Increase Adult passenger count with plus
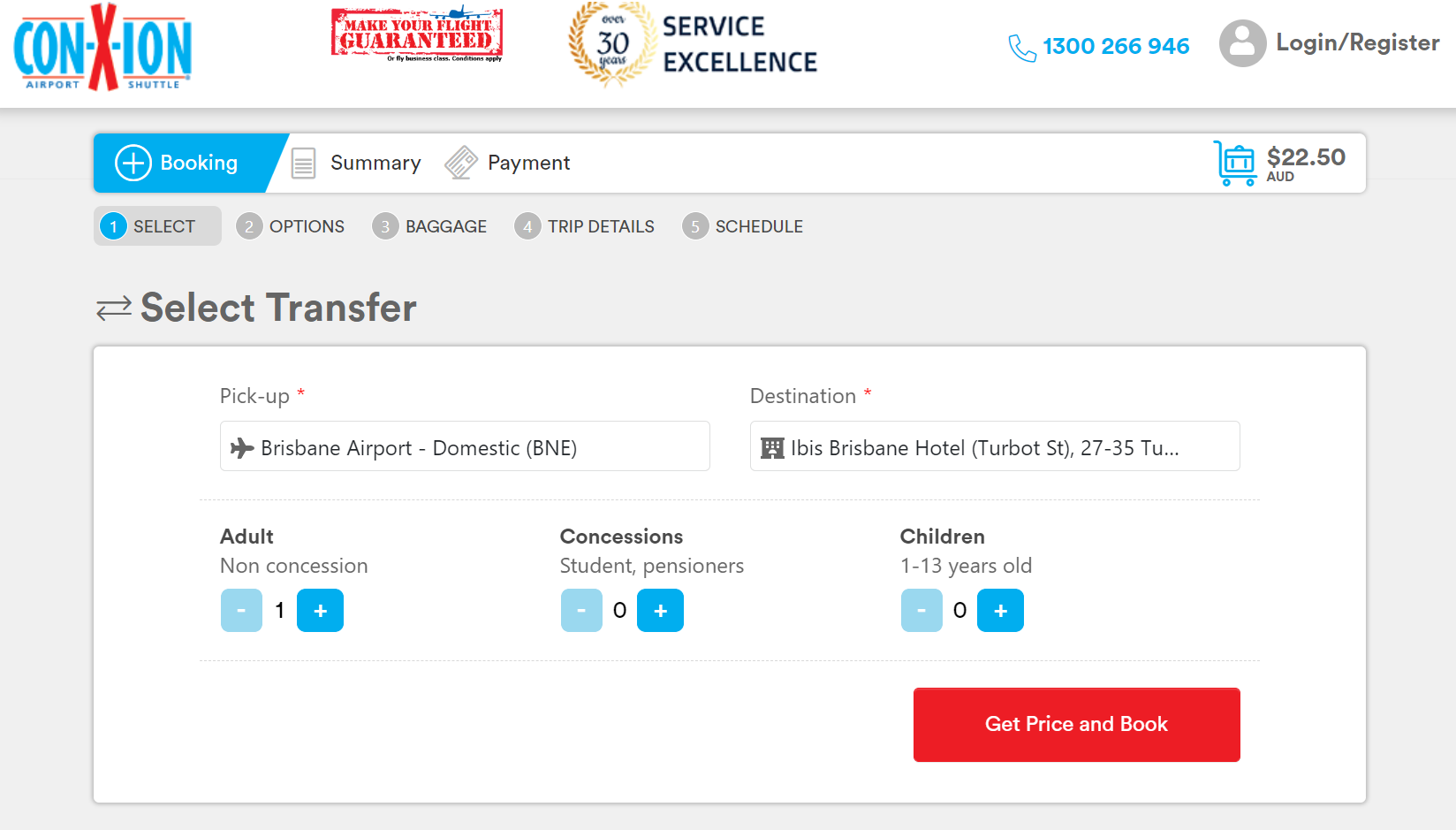The width and height of the screenshot is (1456, 830). tap(320, 611)
